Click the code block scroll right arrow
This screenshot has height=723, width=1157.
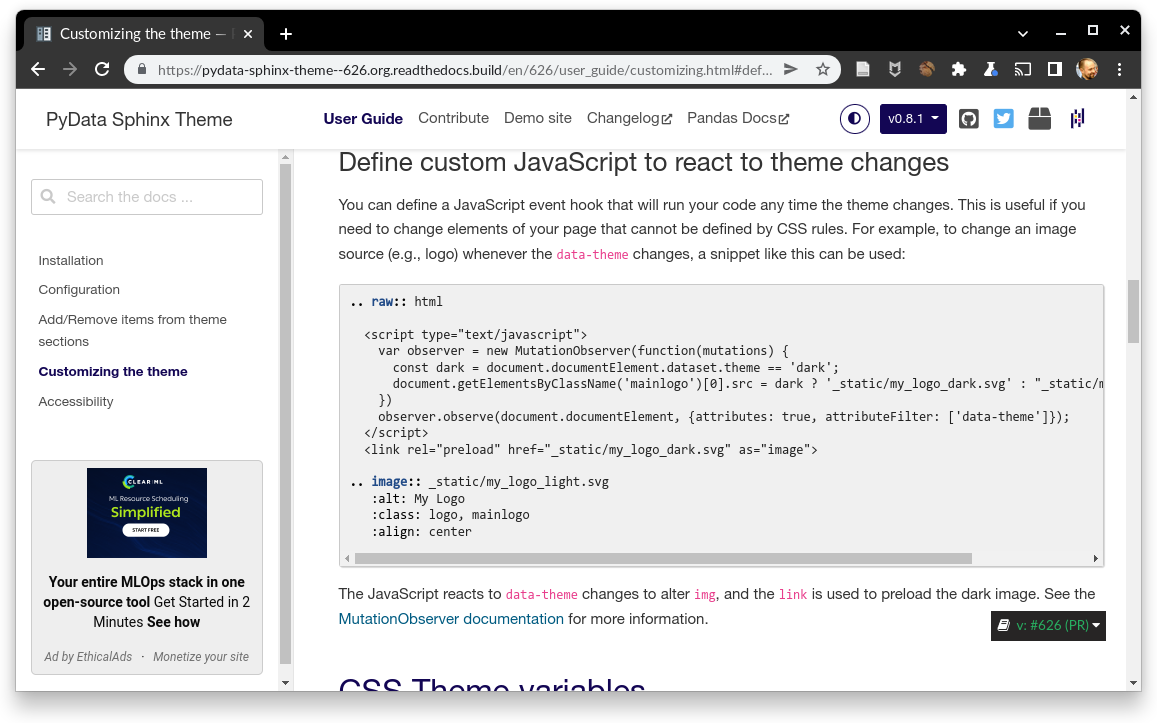pos(1096,558)
